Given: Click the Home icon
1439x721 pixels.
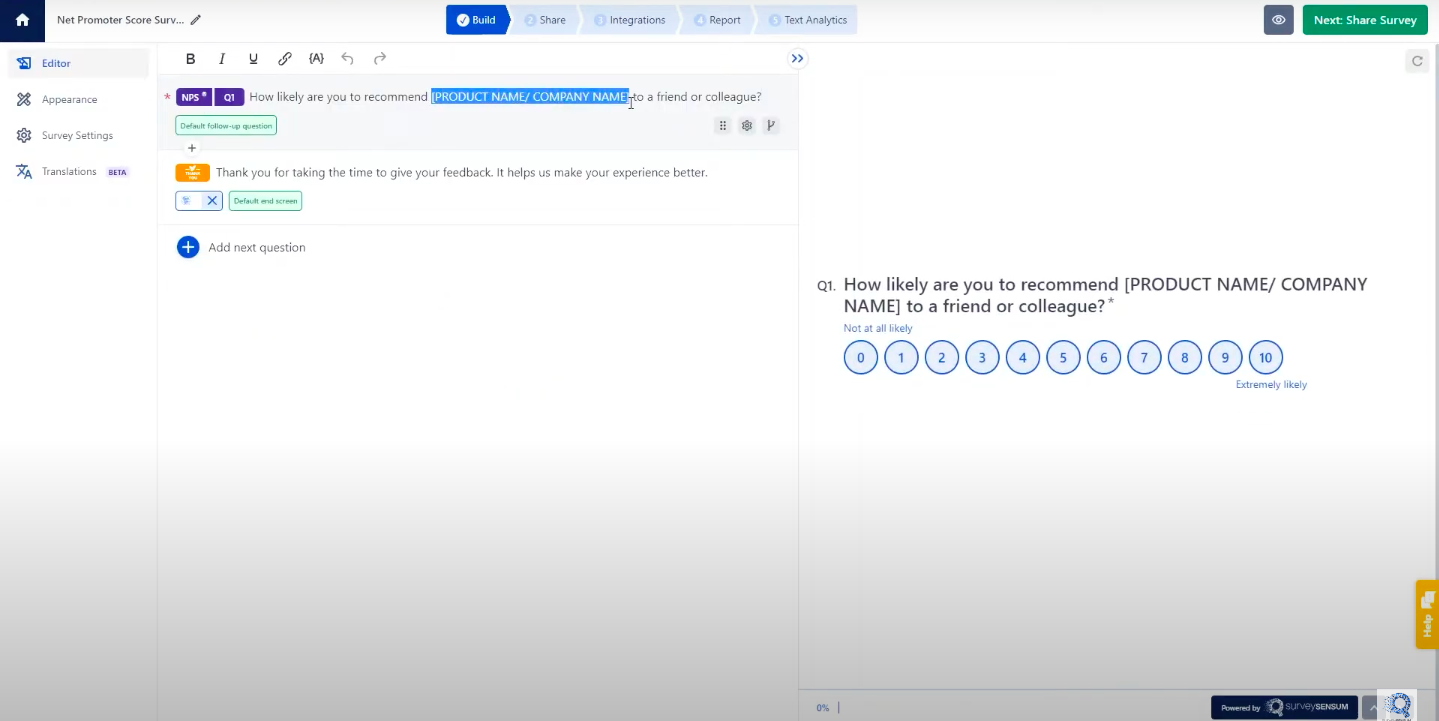Looking at the screenshot, I should point(22,20).
